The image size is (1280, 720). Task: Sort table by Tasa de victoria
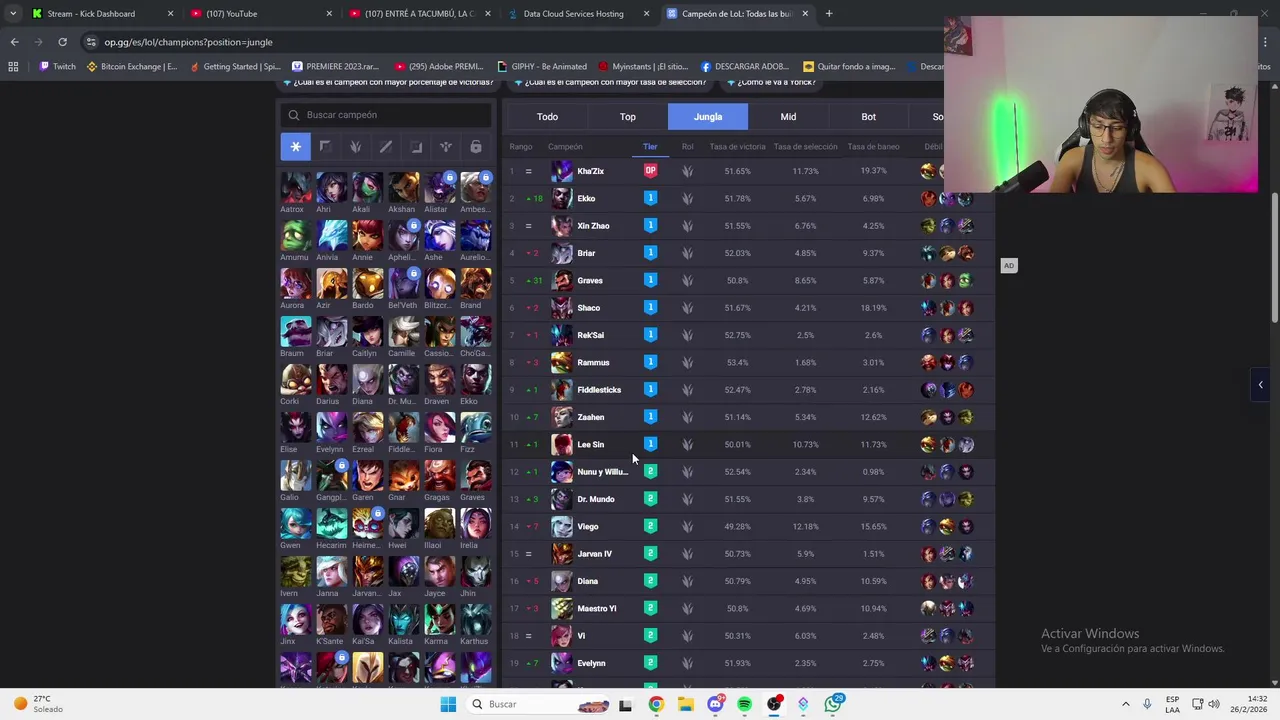coord(737,147)
